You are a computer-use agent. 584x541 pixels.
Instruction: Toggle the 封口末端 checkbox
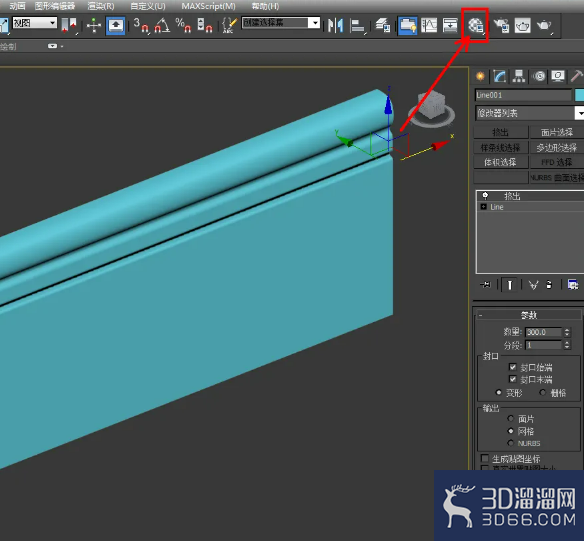512,379
